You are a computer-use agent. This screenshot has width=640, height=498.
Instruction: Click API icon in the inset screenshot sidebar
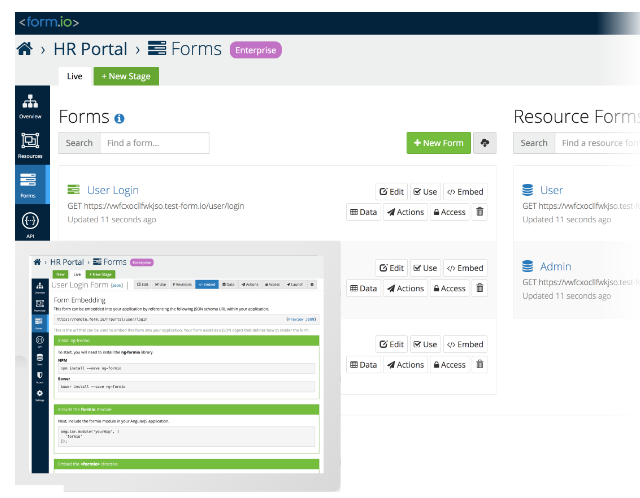point(40,341)
